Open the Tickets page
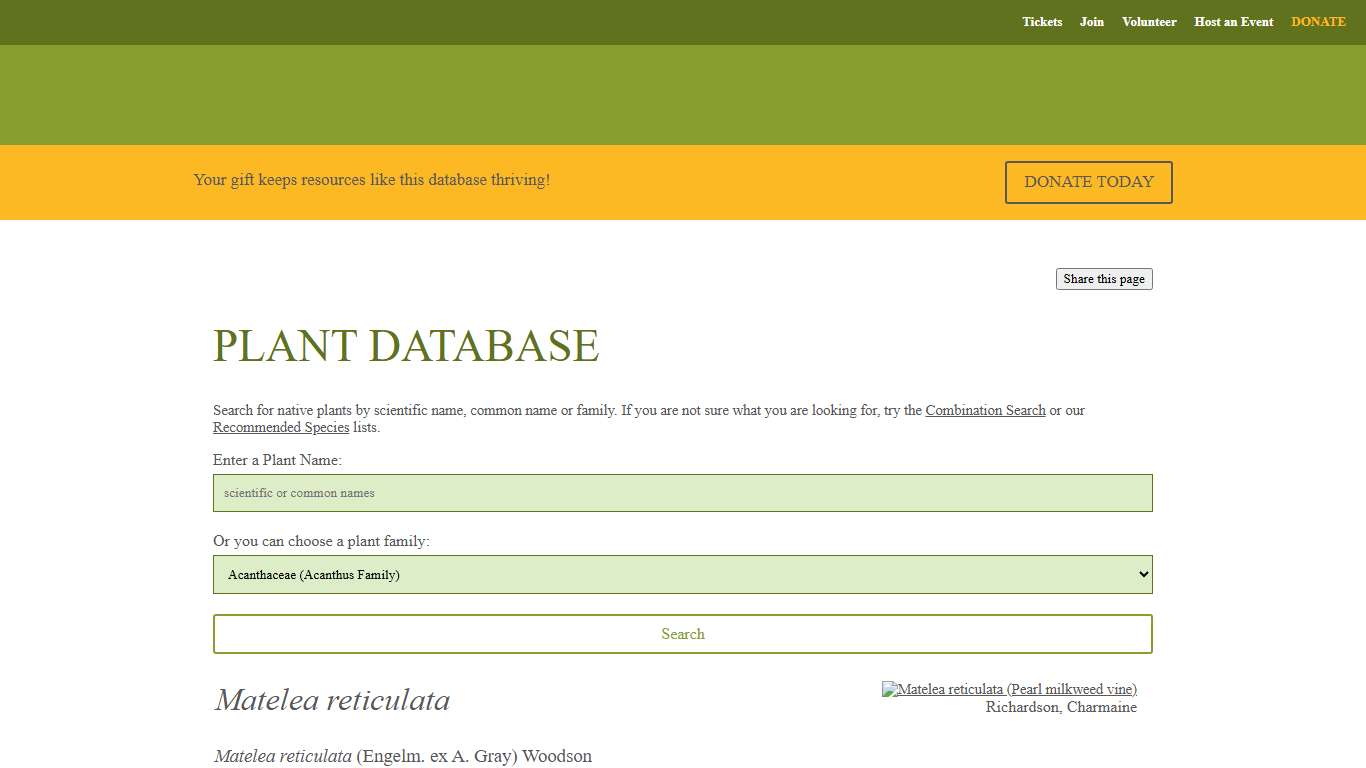The height and width of the screenshot is (768, 1366). click(1041, 22)
